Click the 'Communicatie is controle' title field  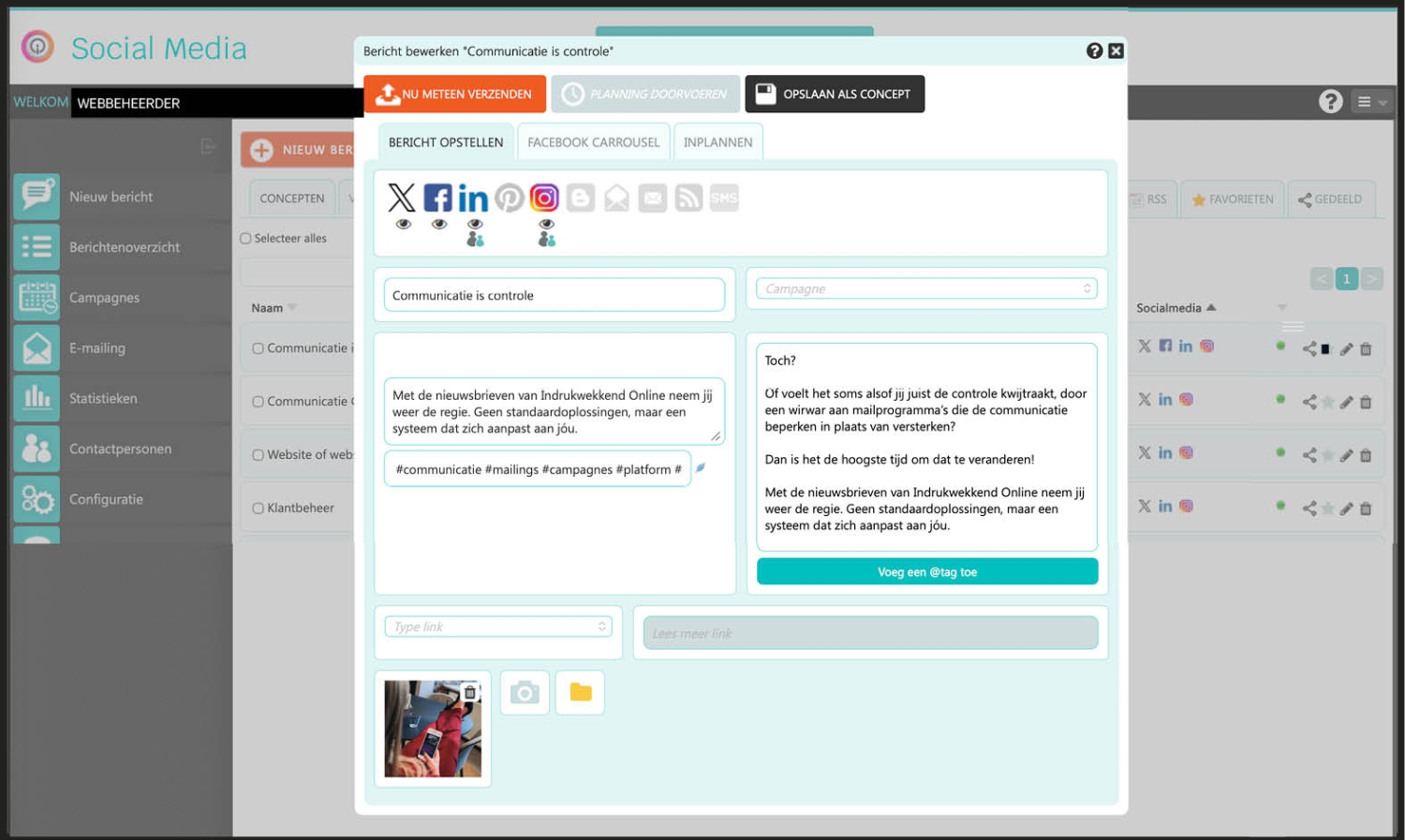[555, 295]
